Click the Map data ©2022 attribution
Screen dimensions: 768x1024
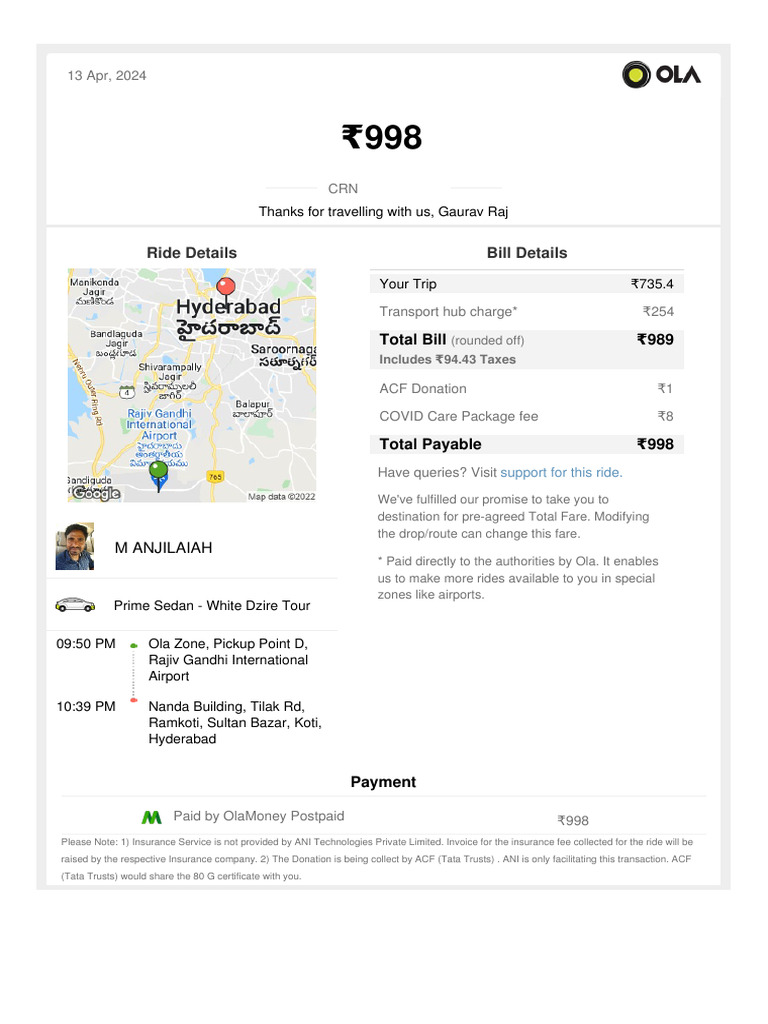[x=281, y=495]
